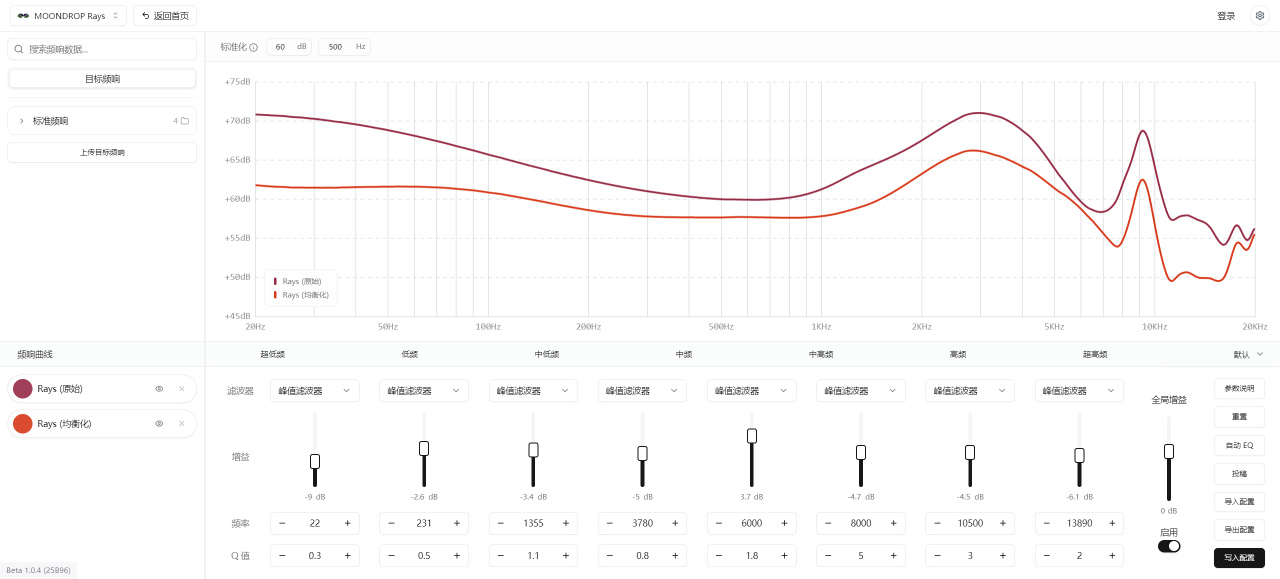The height and width of the screenshot is (579, 1280).
Task: Increase frequency 6000 with plus
Action: (x=784, y=523)
